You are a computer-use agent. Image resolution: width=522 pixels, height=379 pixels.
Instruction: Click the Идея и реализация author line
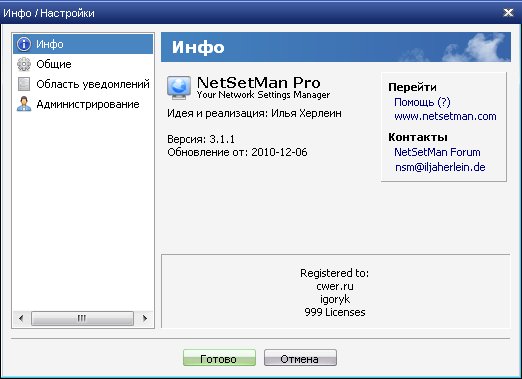tap(254, 114)
